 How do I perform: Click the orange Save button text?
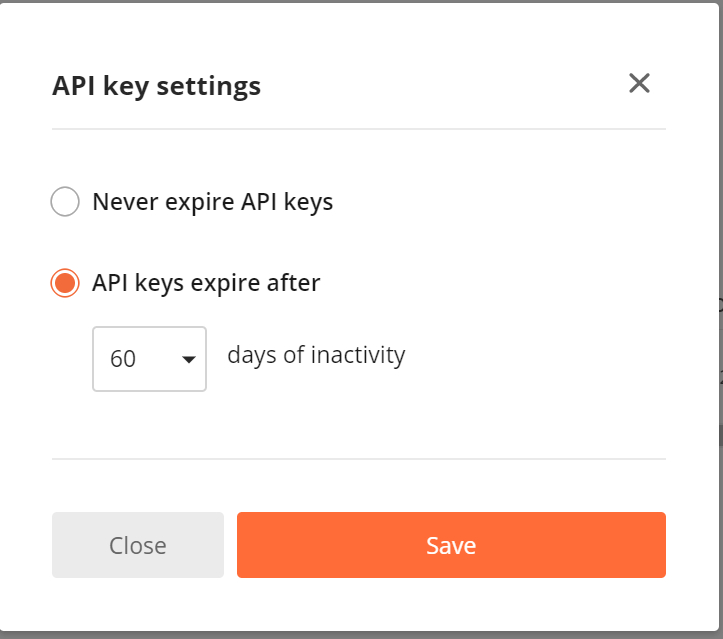(451, 545)
